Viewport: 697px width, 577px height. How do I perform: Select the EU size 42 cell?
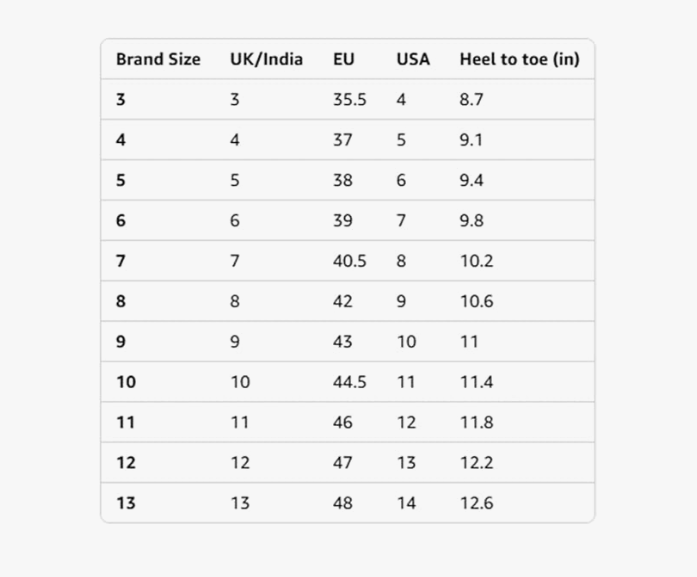coord(343,301)
